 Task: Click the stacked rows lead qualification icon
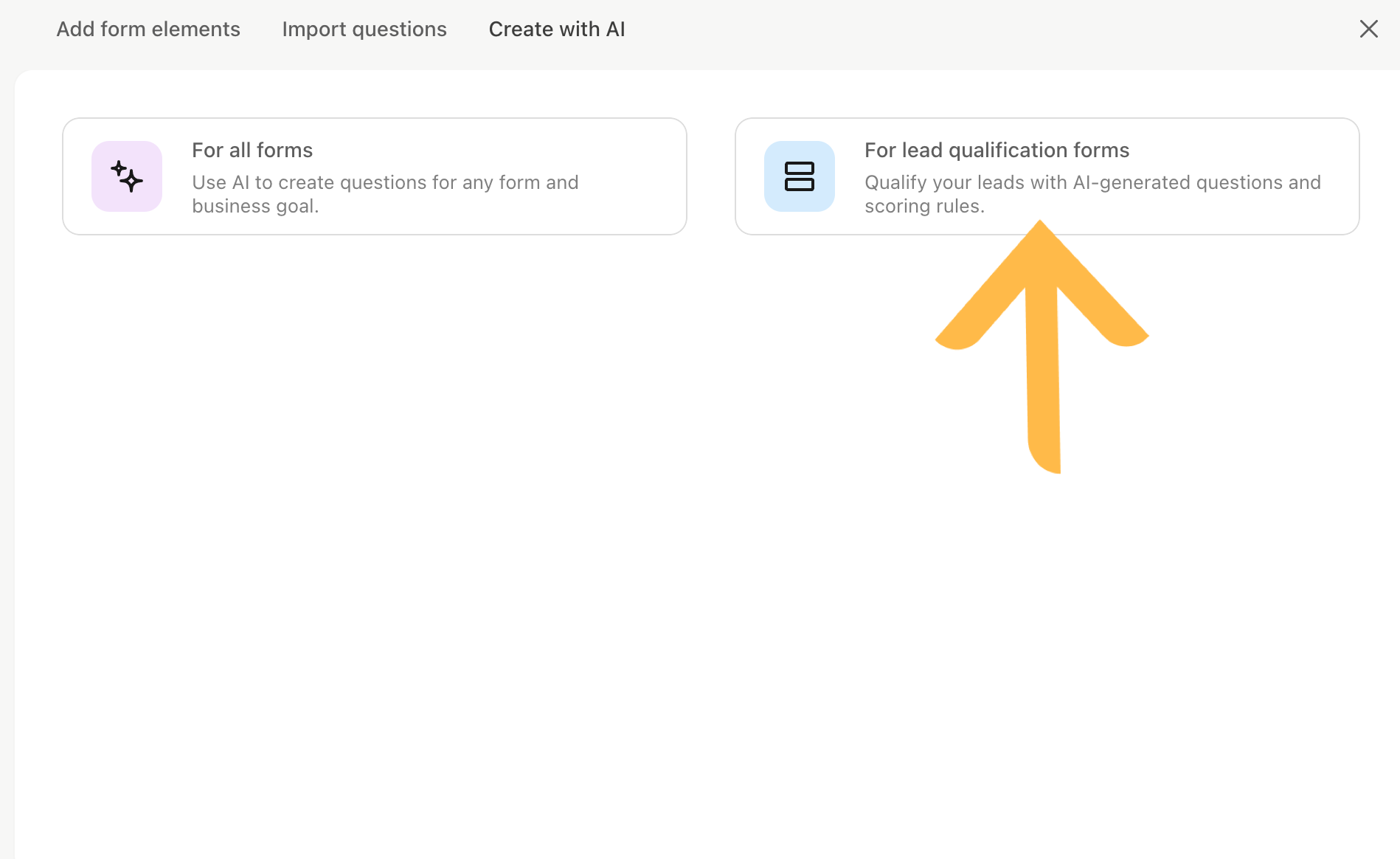pos(800,176)
